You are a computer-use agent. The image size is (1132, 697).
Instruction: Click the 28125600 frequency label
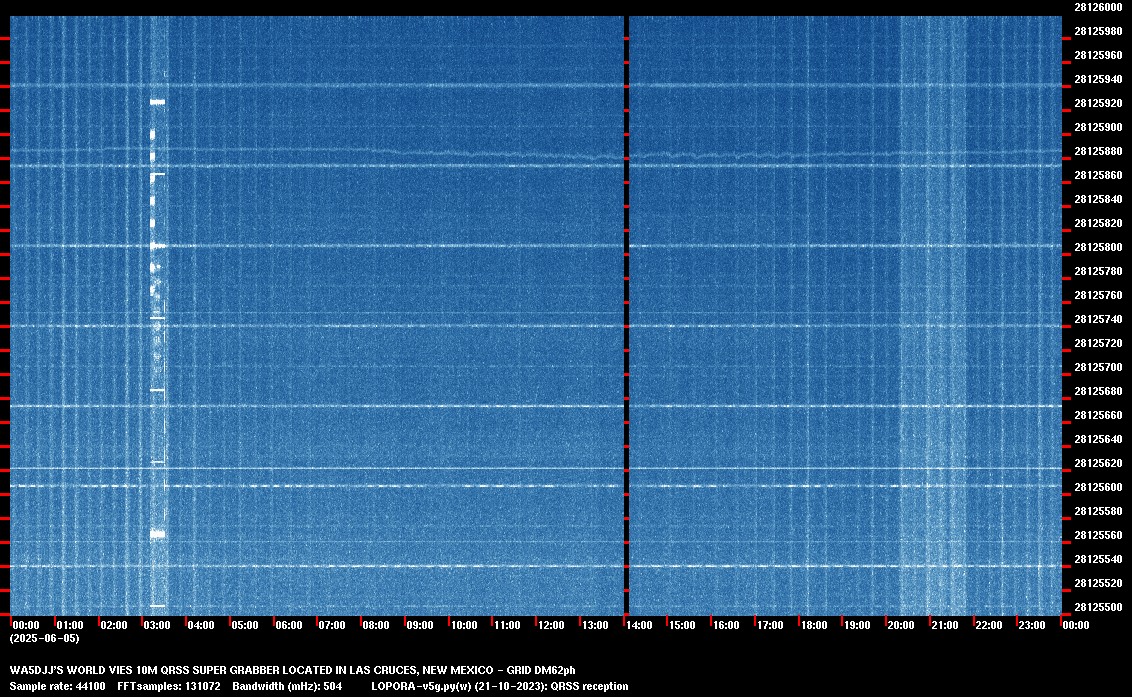coord(1098,487)
